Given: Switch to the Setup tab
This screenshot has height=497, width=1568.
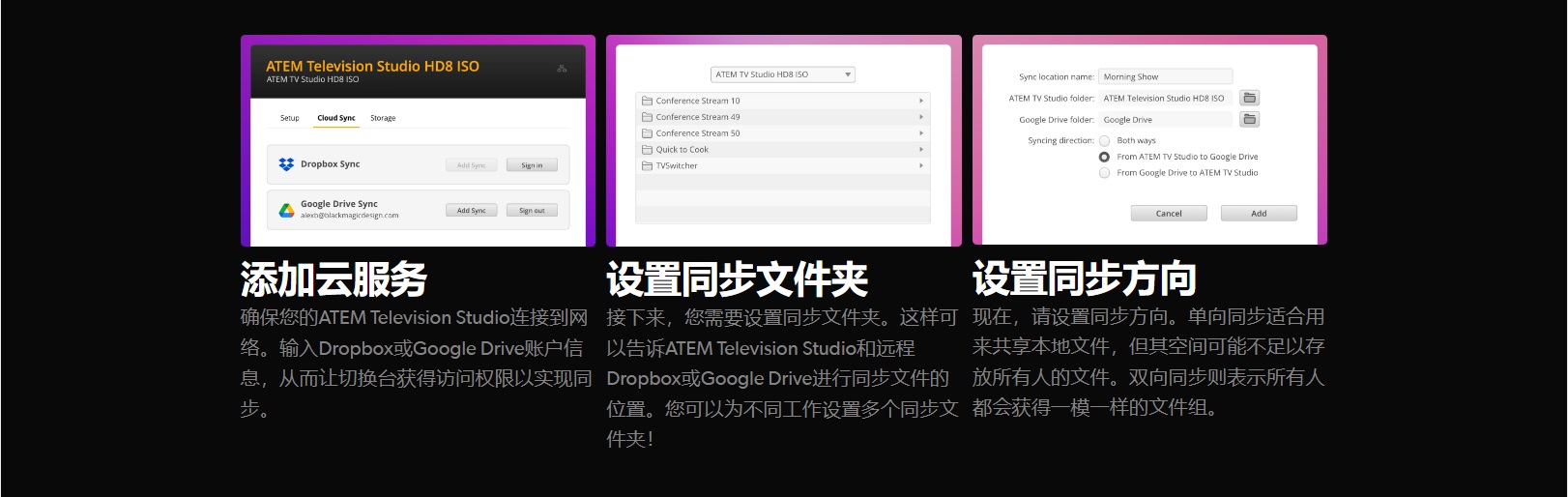Looking at the screenshot, I should [x=289, y=118].
